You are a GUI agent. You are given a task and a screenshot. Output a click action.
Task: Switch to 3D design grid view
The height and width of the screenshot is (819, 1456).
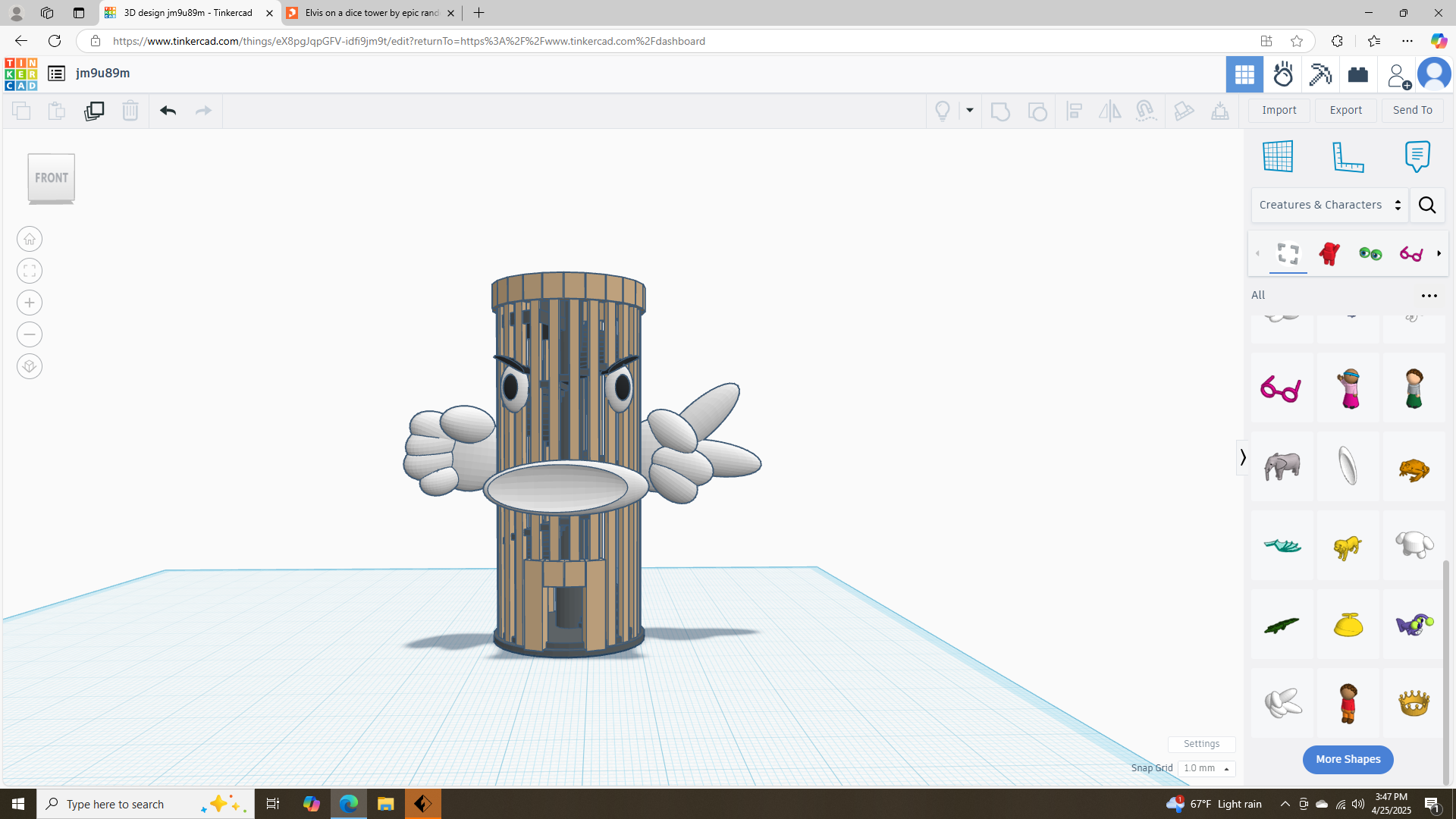point(1244,74)
